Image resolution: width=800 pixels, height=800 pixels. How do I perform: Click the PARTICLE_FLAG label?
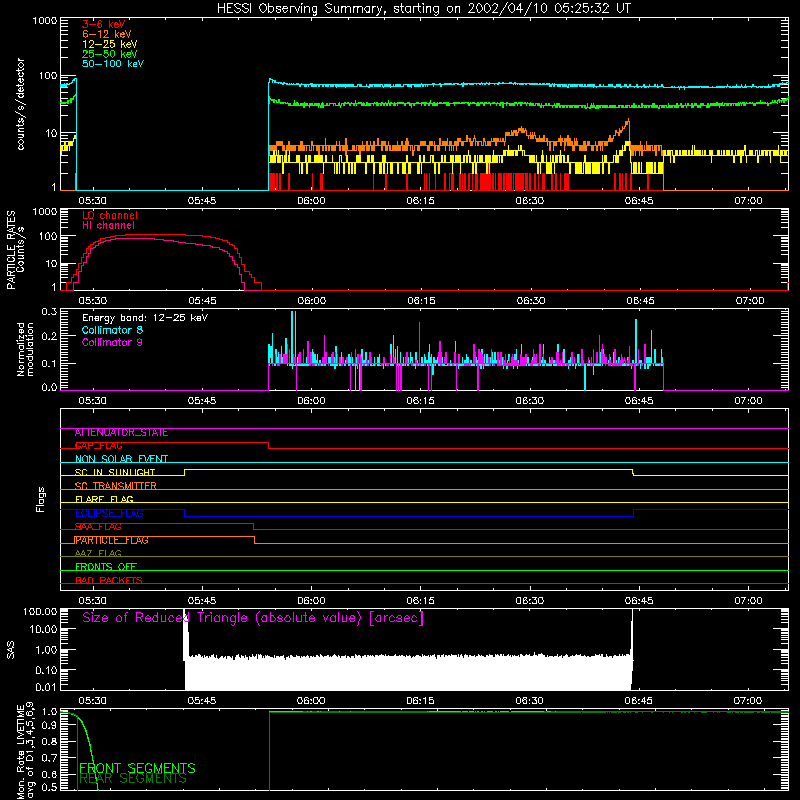tap(111, 540)
